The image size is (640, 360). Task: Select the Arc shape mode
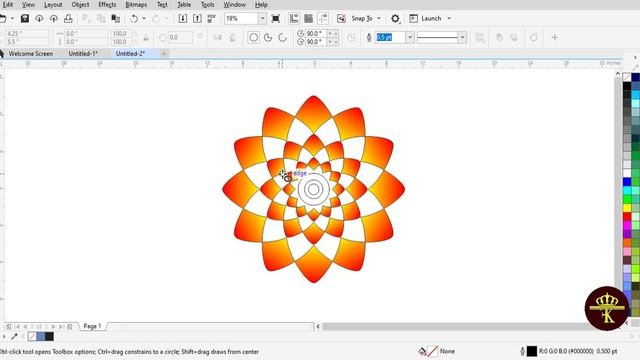pos(282,38)
